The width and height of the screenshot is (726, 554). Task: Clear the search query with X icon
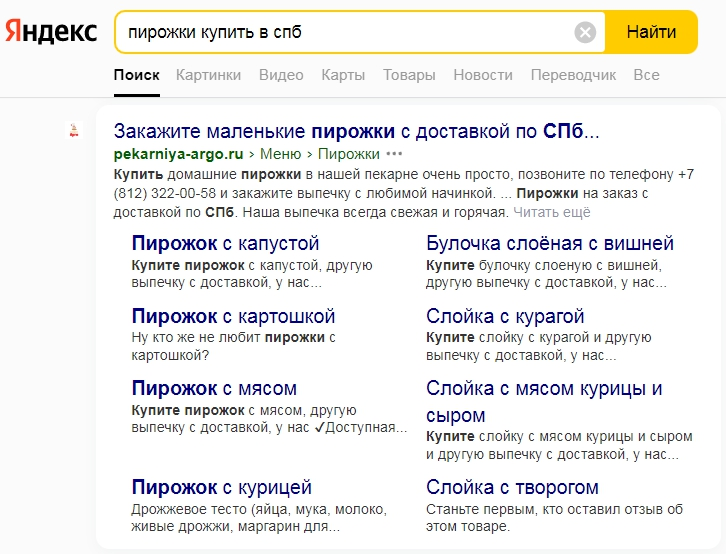pos(585,32)
